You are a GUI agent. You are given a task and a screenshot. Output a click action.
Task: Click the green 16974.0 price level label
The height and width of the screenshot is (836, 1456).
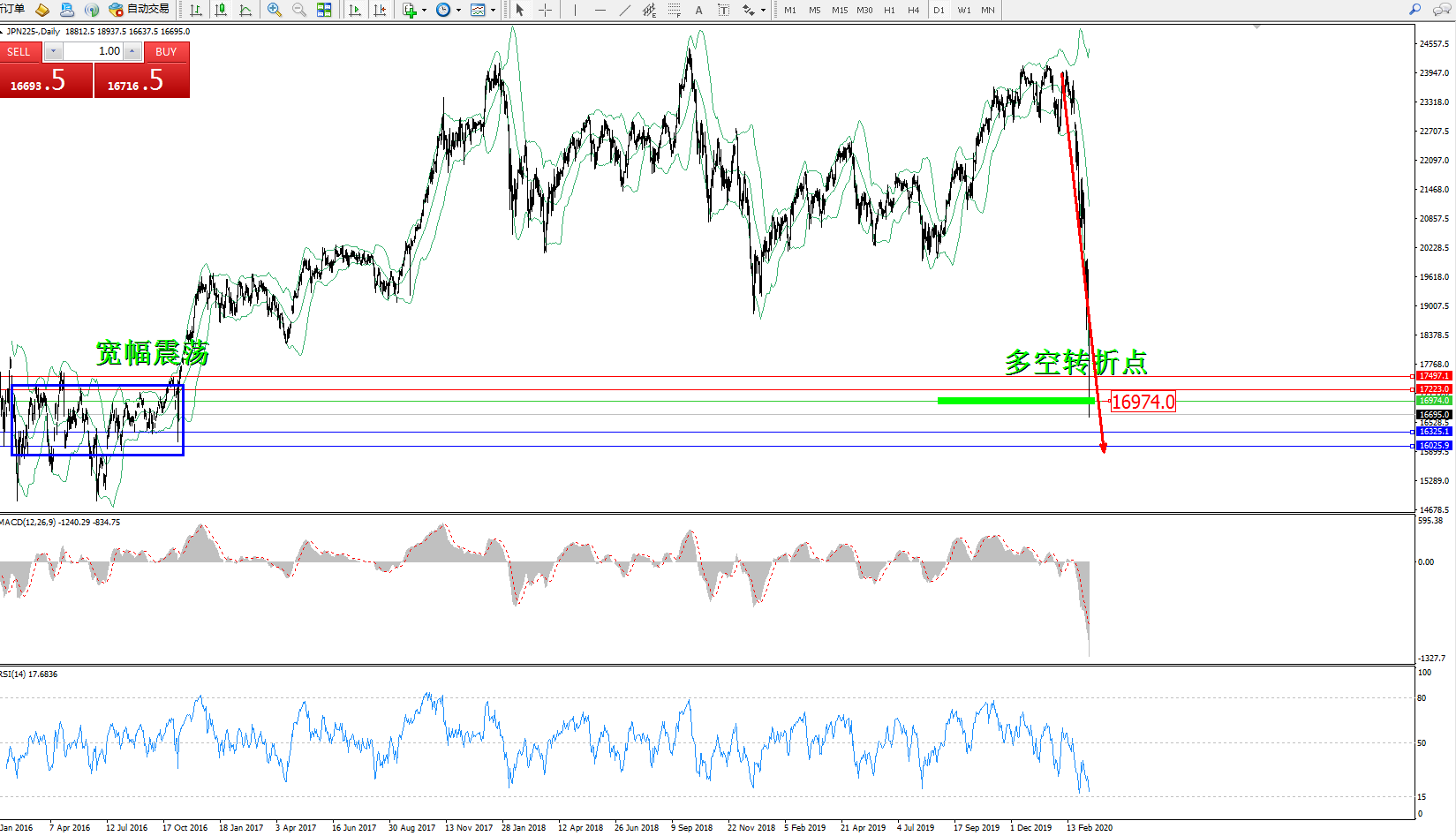1434,401
